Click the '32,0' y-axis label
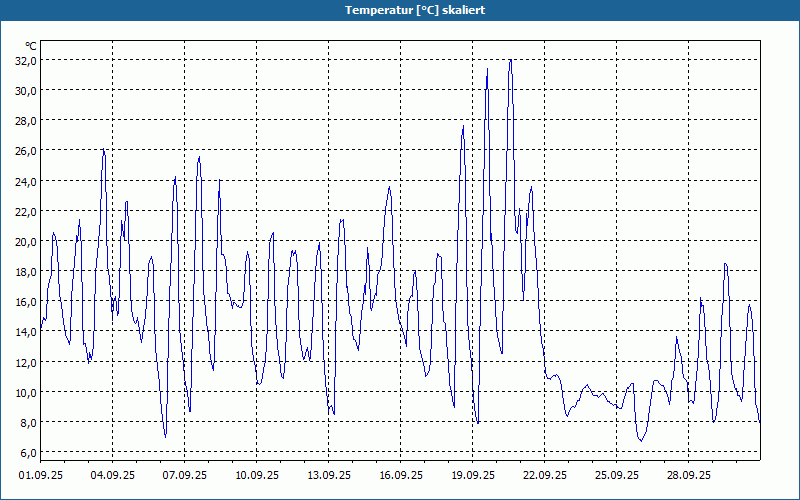This screenshot has height=500, width=800. tap(26, 61)
